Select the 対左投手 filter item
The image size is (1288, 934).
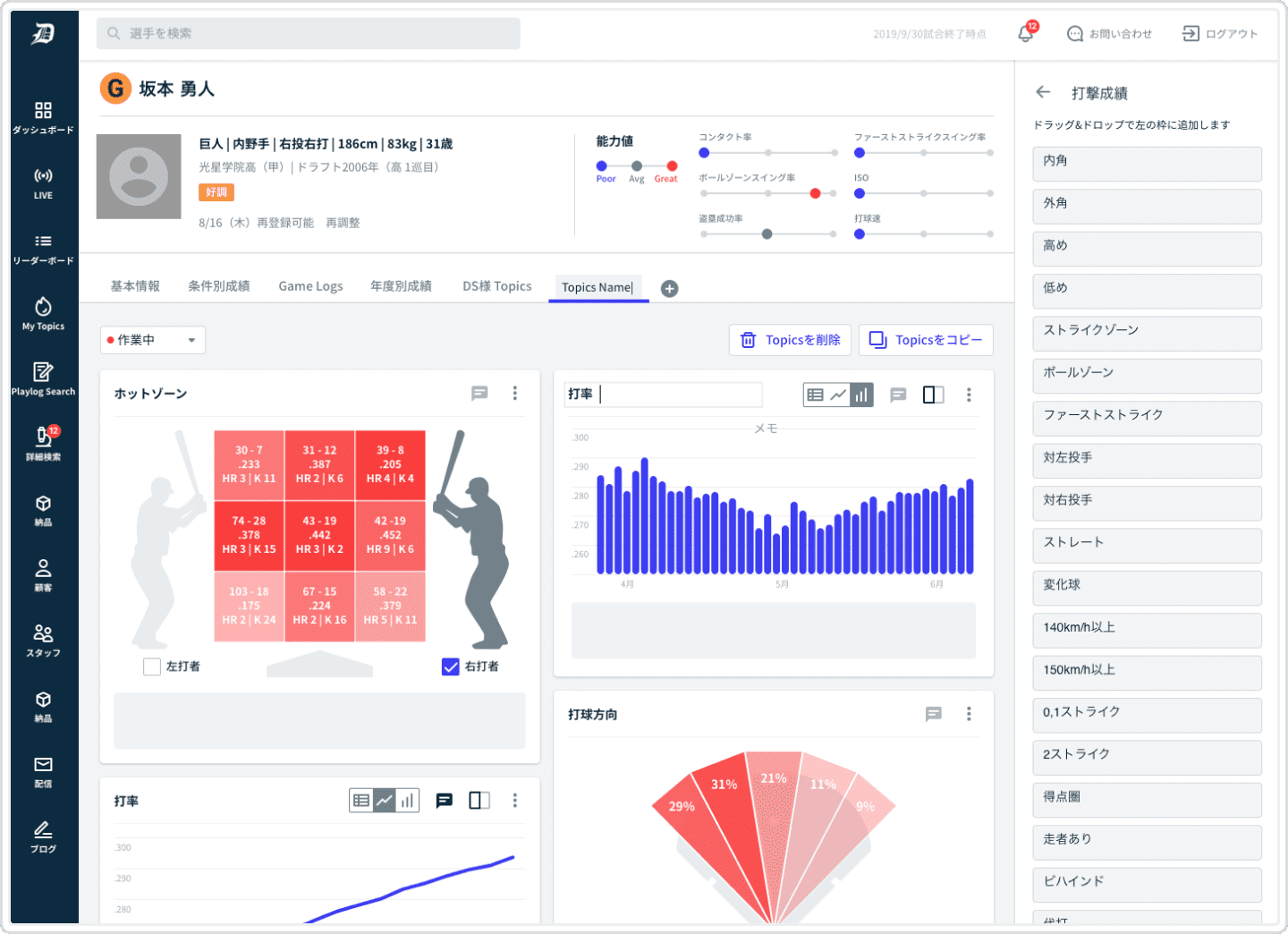(x=1147, y=462)
